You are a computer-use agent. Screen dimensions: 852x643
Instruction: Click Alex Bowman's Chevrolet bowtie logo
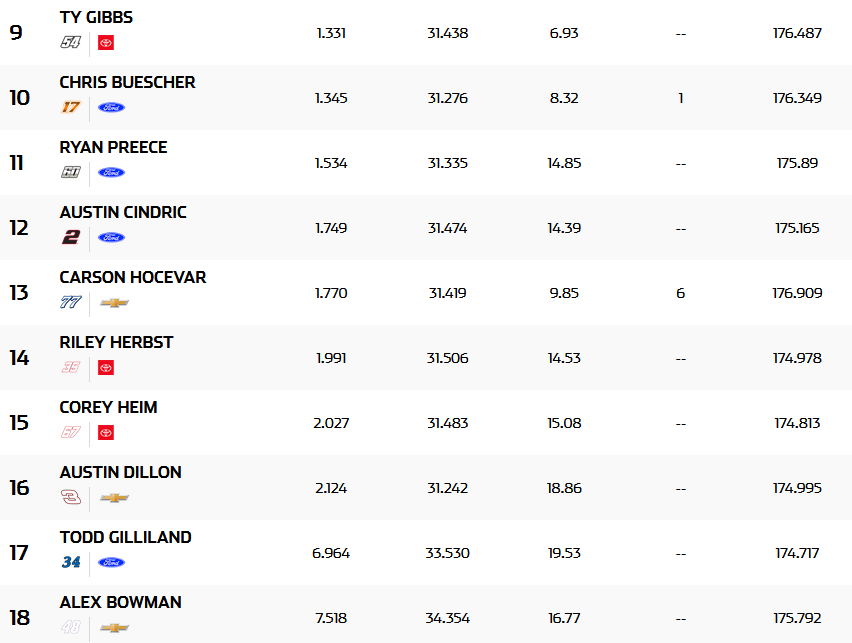(x=114, y=627)
